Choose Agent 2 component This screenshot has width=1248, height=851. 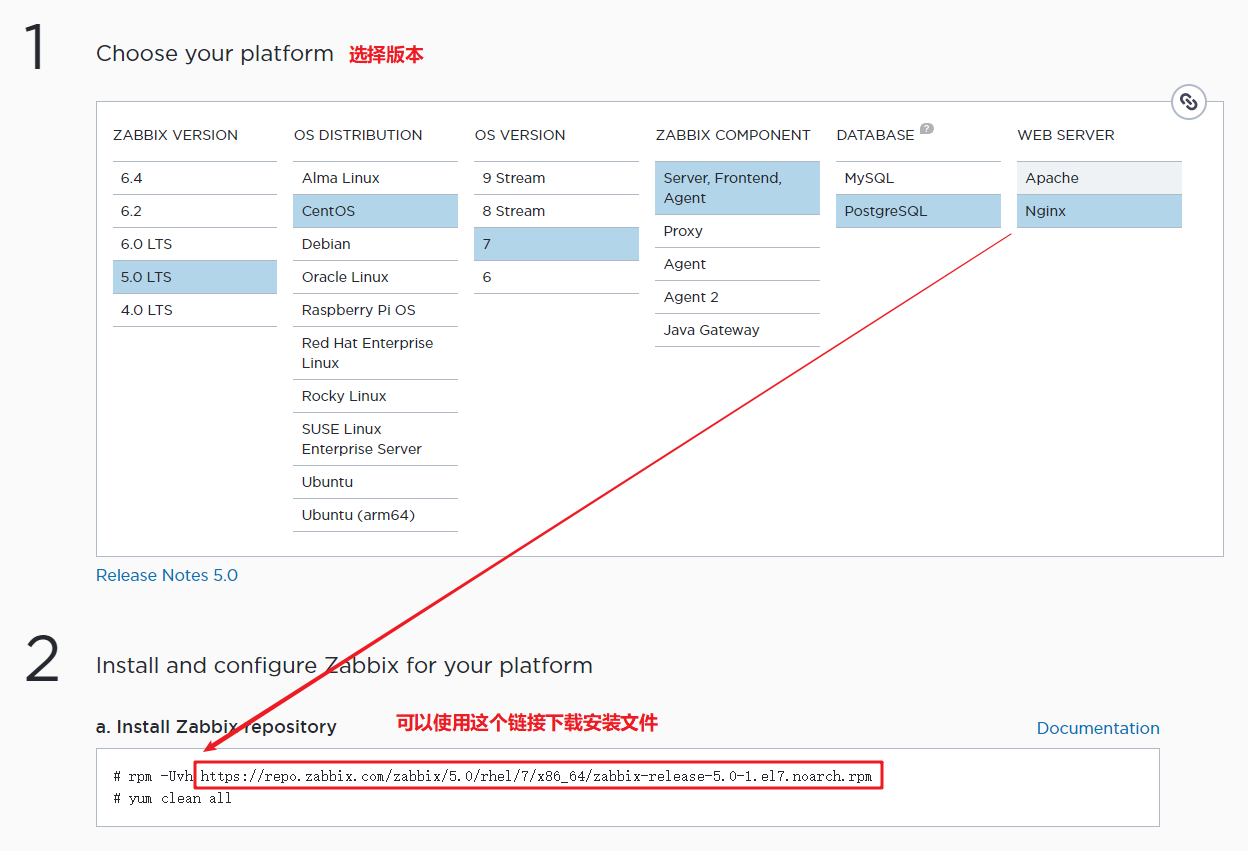pos(737,297)
